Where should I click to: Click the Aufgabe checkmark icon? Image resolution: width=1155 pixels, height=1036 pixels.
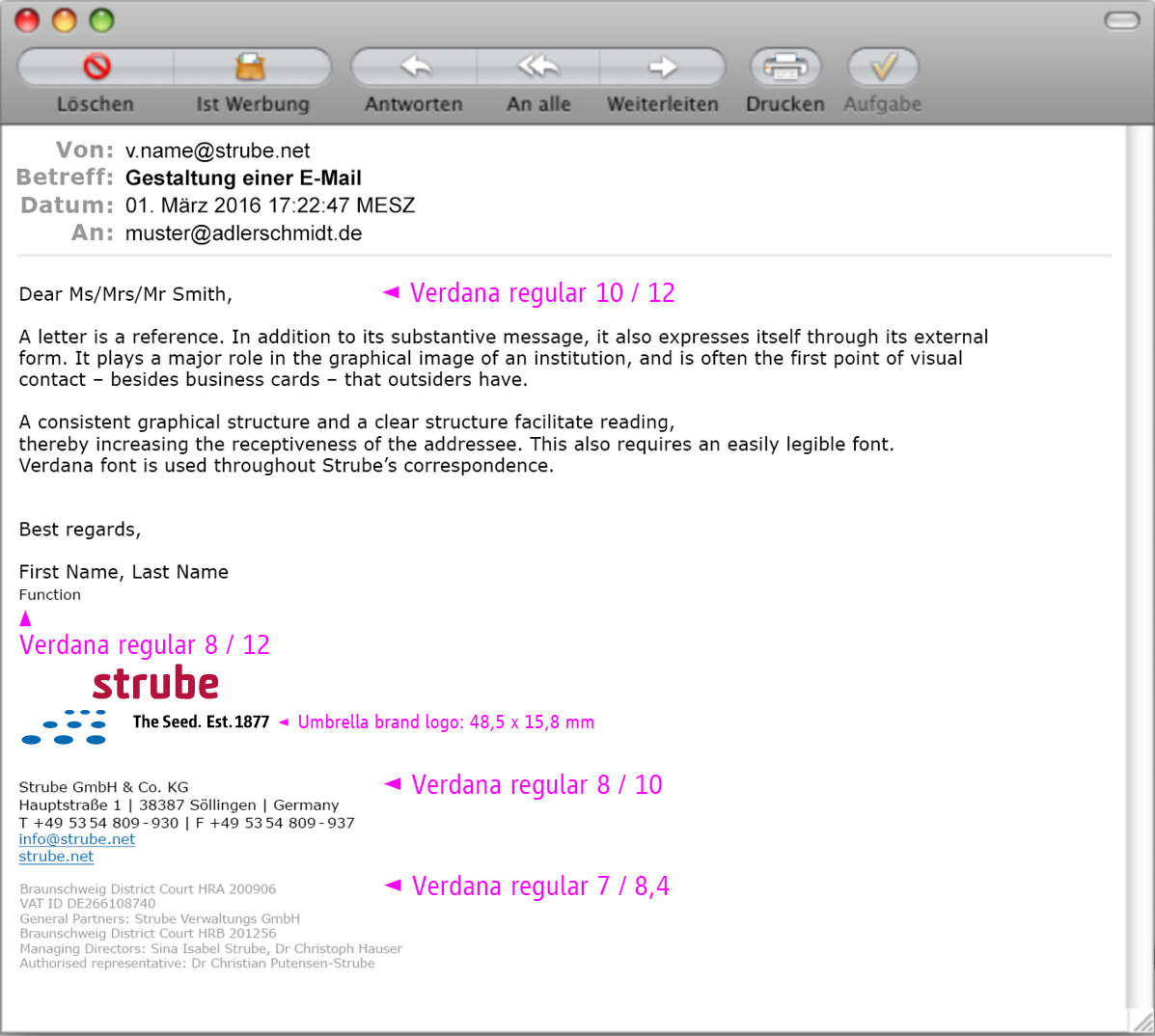(883, 68)
